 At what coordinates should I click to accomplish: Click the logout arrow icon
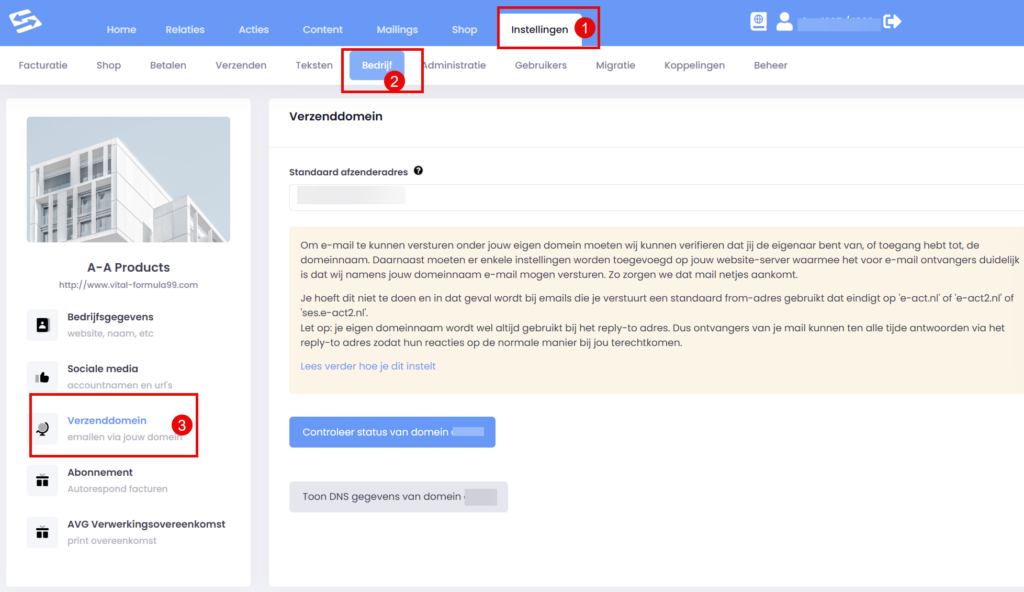[893, 22]
